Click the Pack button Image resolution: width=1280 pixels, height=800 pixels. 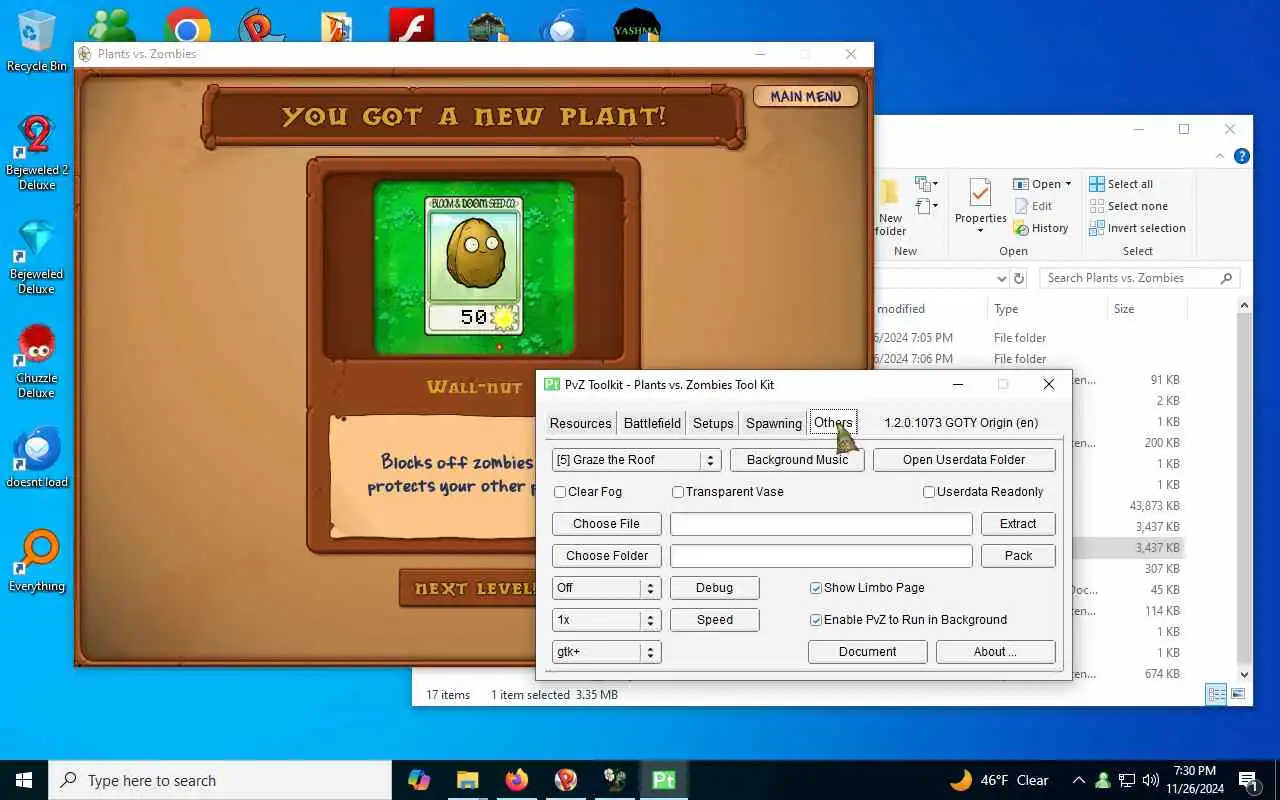[1018, 556]
